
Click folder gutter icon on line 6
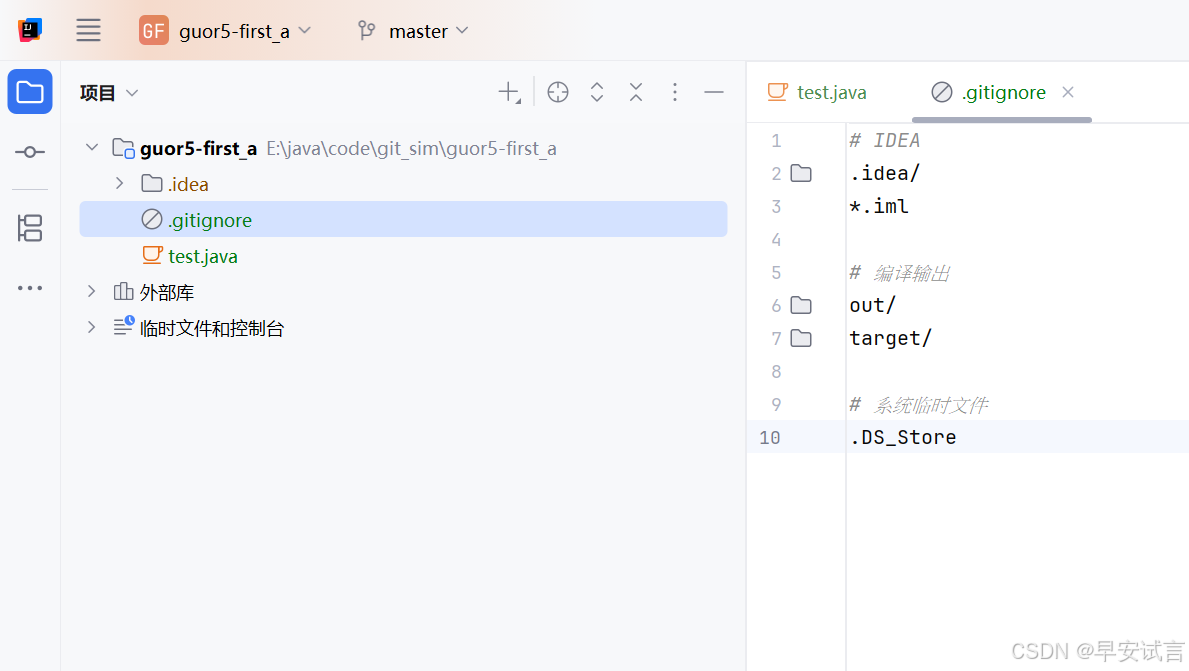pyautogui.click(x=801, y=306)
